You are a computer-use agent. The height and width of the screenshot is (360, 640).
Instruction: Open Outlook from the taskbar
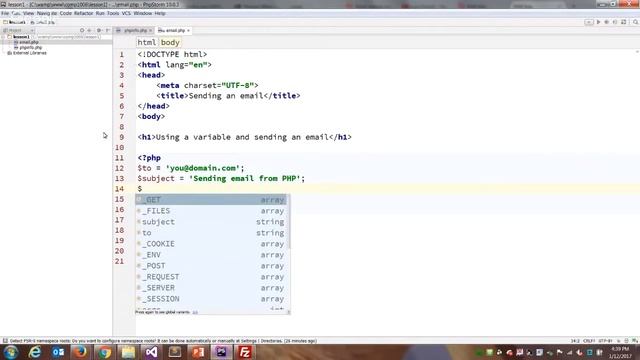point(58,352)
